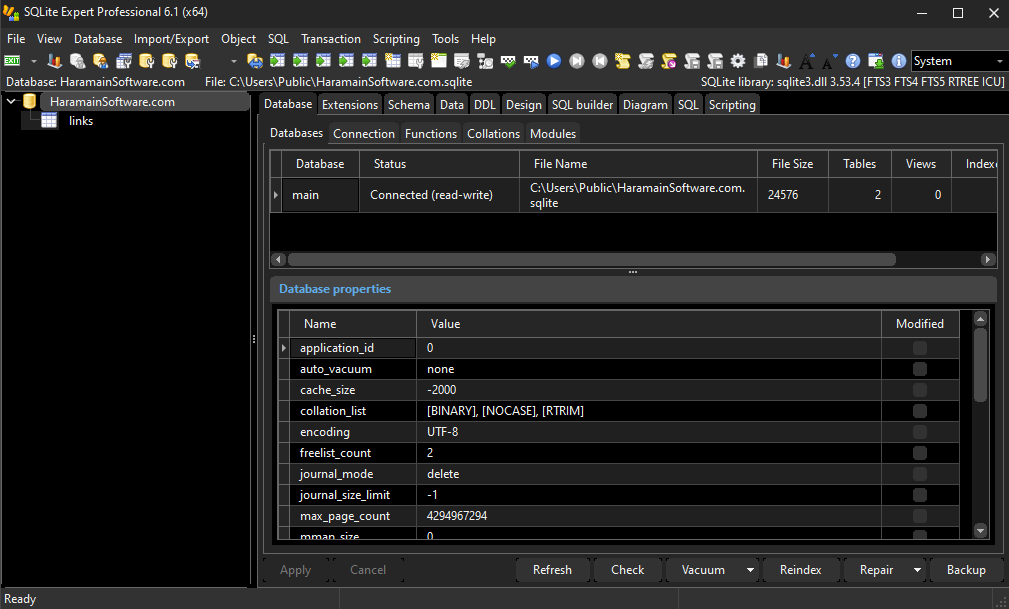Viewport: 1009px width, 609px height.
Task: Open help via blue question mark icon
Action: coord(853,61)
